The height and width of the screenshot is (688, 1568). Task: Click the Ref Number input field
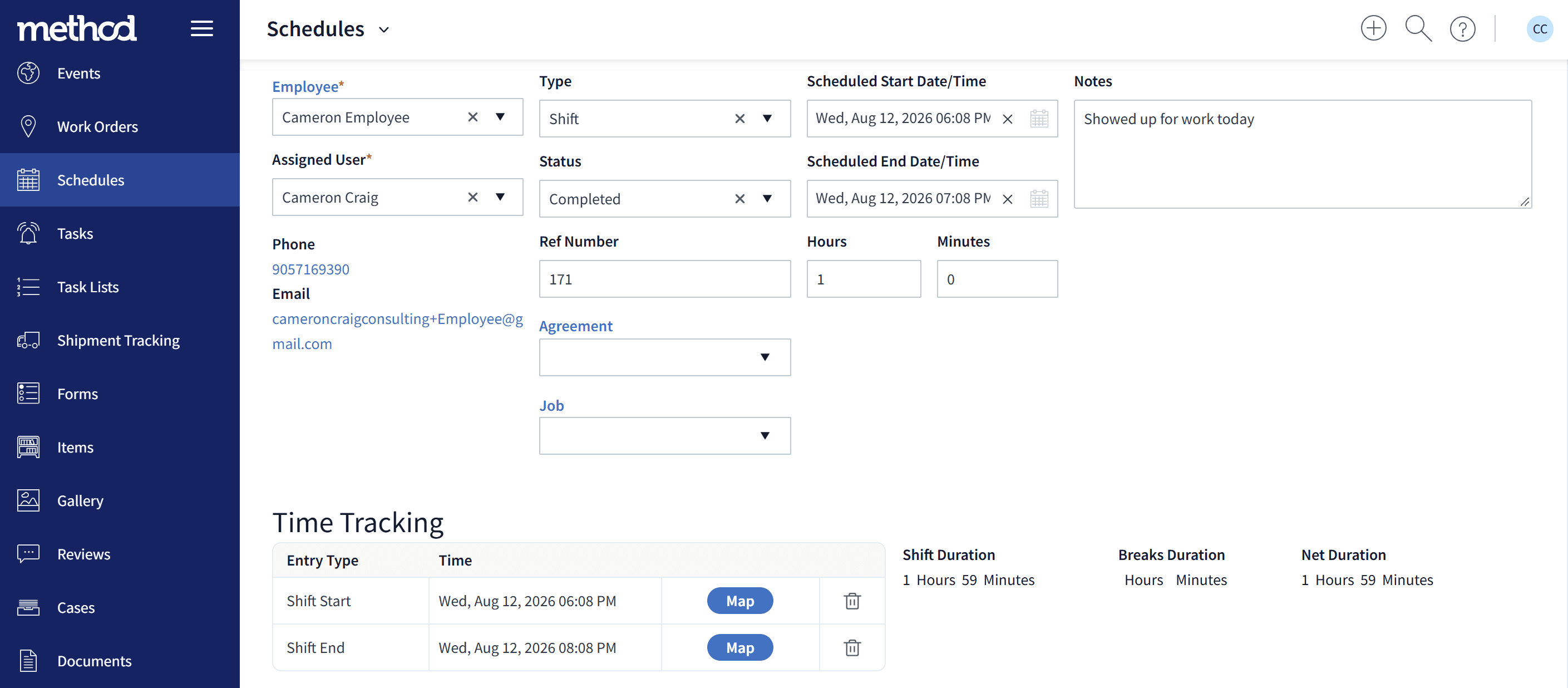[x=665, y=279]
